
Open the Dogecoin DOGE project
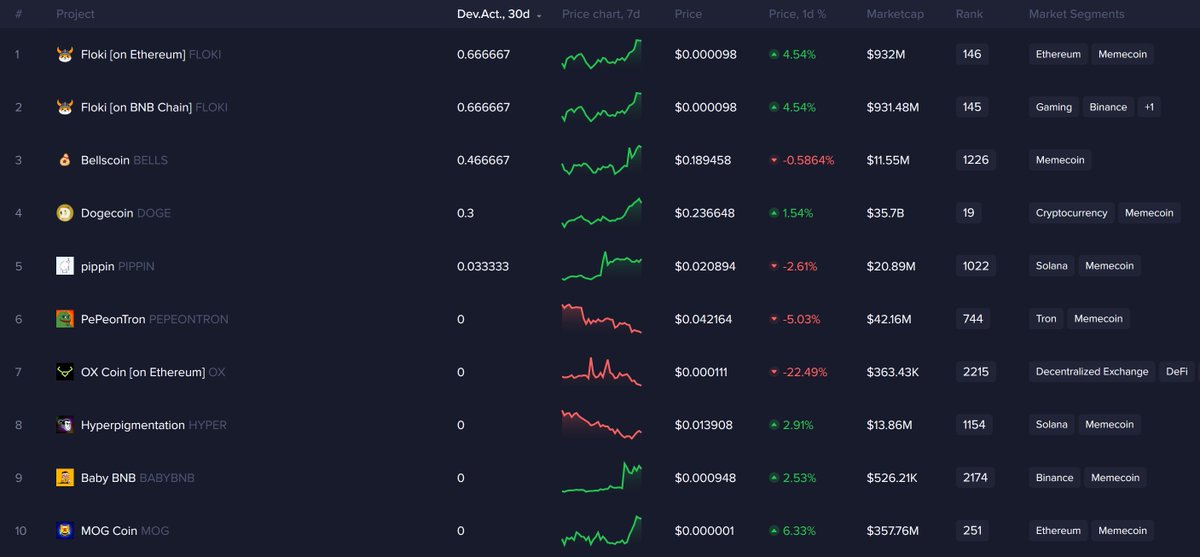tap(126, 213)
